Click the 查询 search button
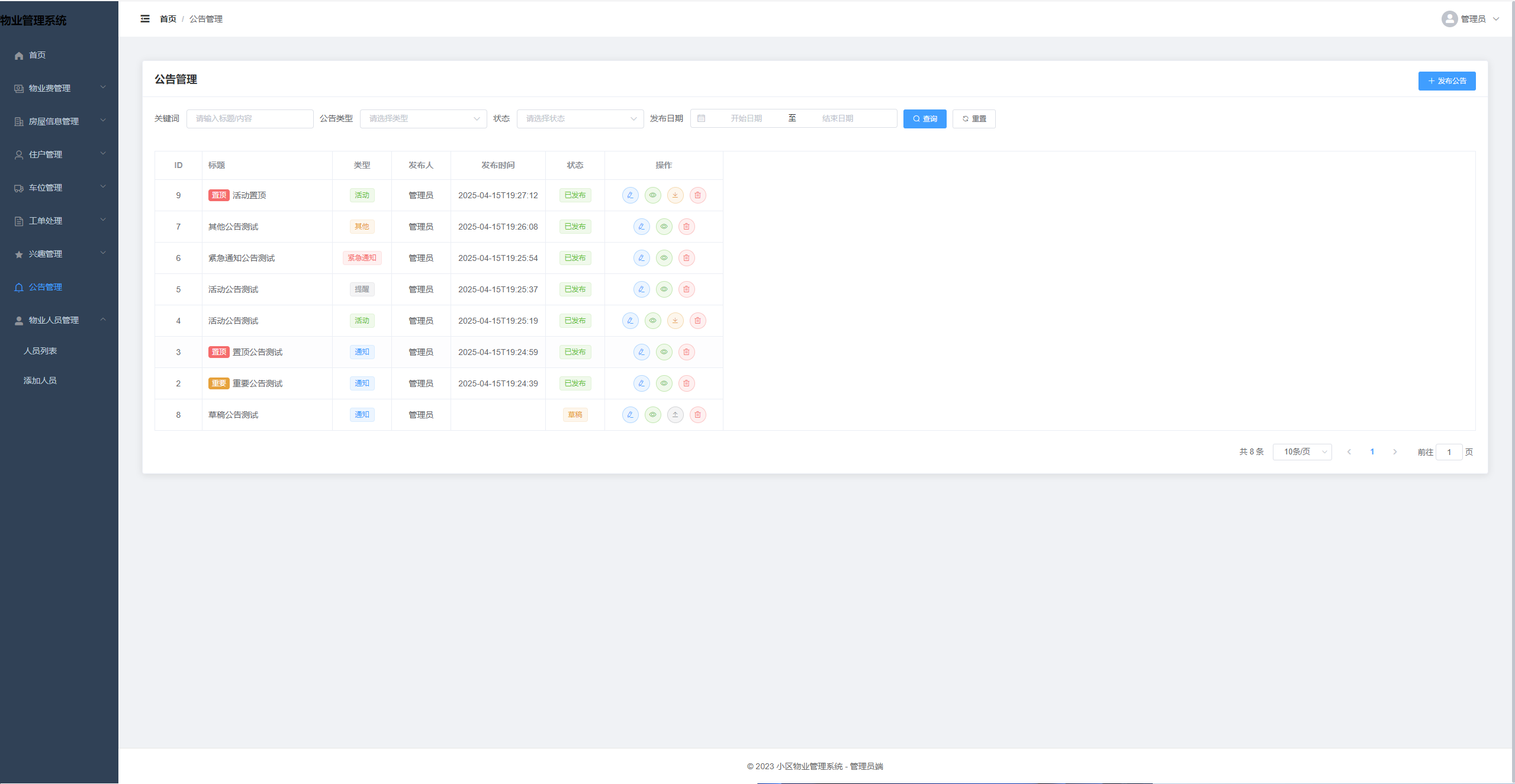Image resolution: width=1515 pixels, height=784 pixels. pyautogui.click(x=924, y=119)
